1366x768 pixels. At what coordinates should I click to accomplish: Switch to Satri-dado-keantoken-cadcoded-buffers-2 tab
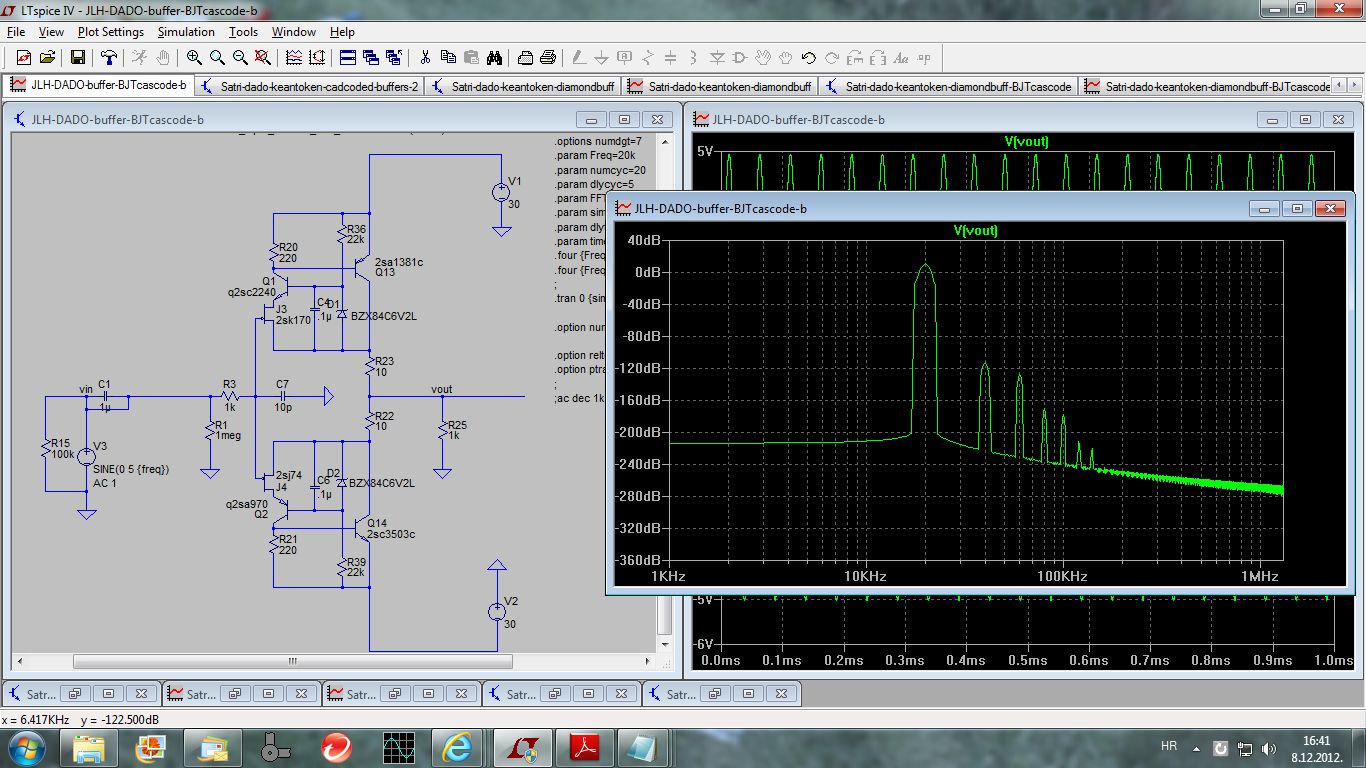[x=310, y=86]
